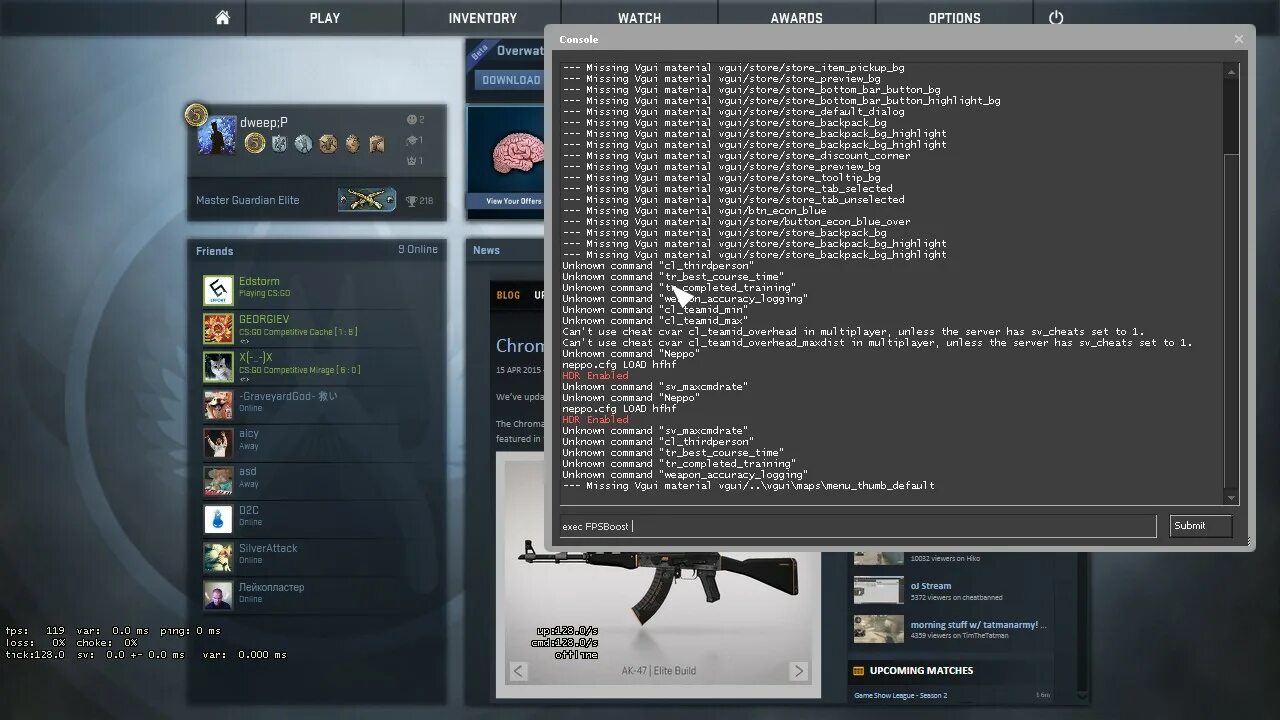This screenshot has width=1280, height=720.
Task: Click the console Submit button
Action: 1200,526
